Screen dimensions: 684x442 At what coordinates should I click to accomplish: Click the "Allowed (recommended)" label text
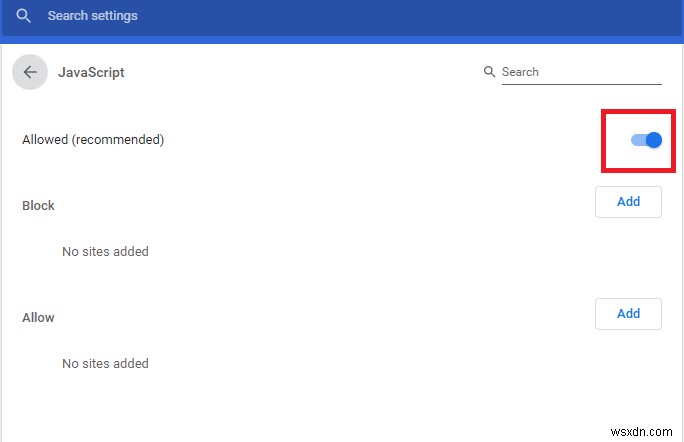pyautogui.click(x=93, y=140)
